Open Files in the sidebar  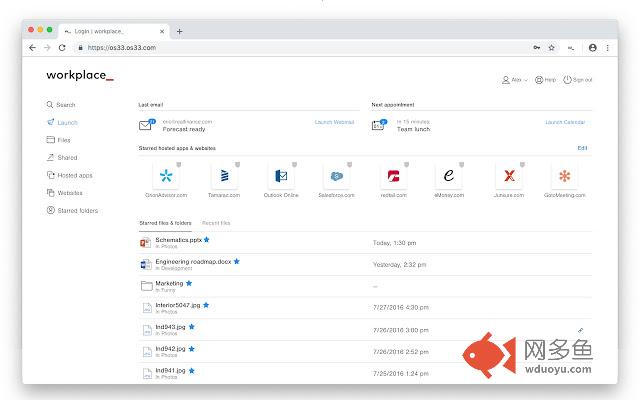pos(58,140)
